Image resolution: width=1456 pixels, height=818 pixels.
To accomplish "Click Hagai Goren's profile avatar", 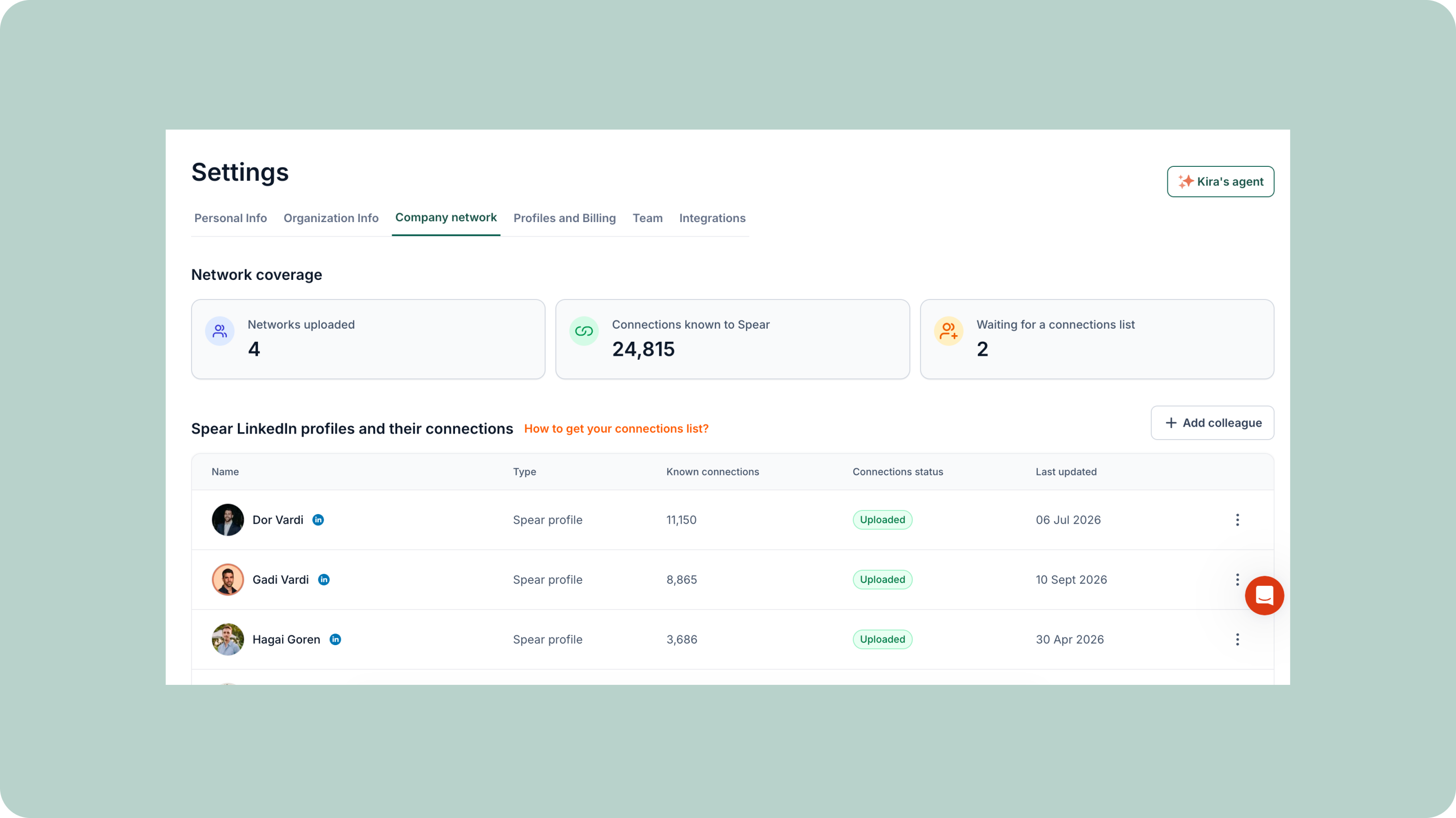I will [x=228, y=640].
